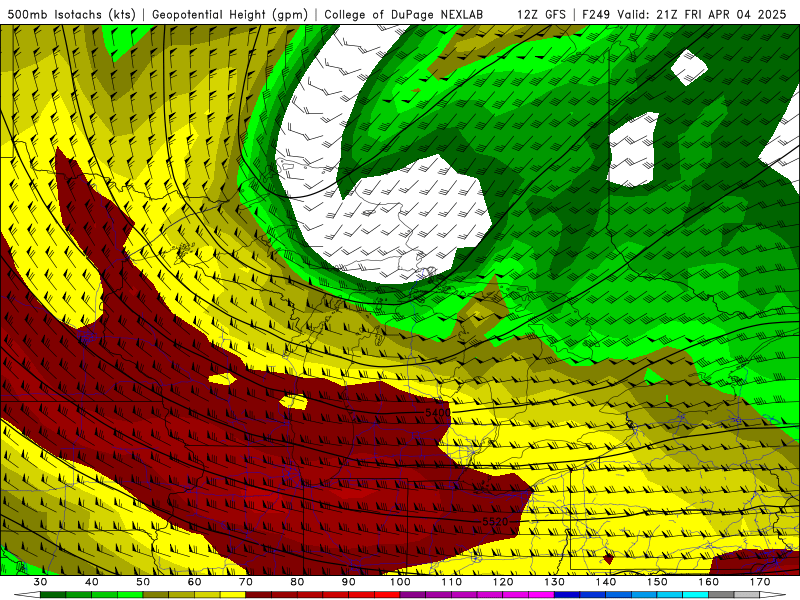
Task: Click the '50' color bar label
Action: pos(143,582)
